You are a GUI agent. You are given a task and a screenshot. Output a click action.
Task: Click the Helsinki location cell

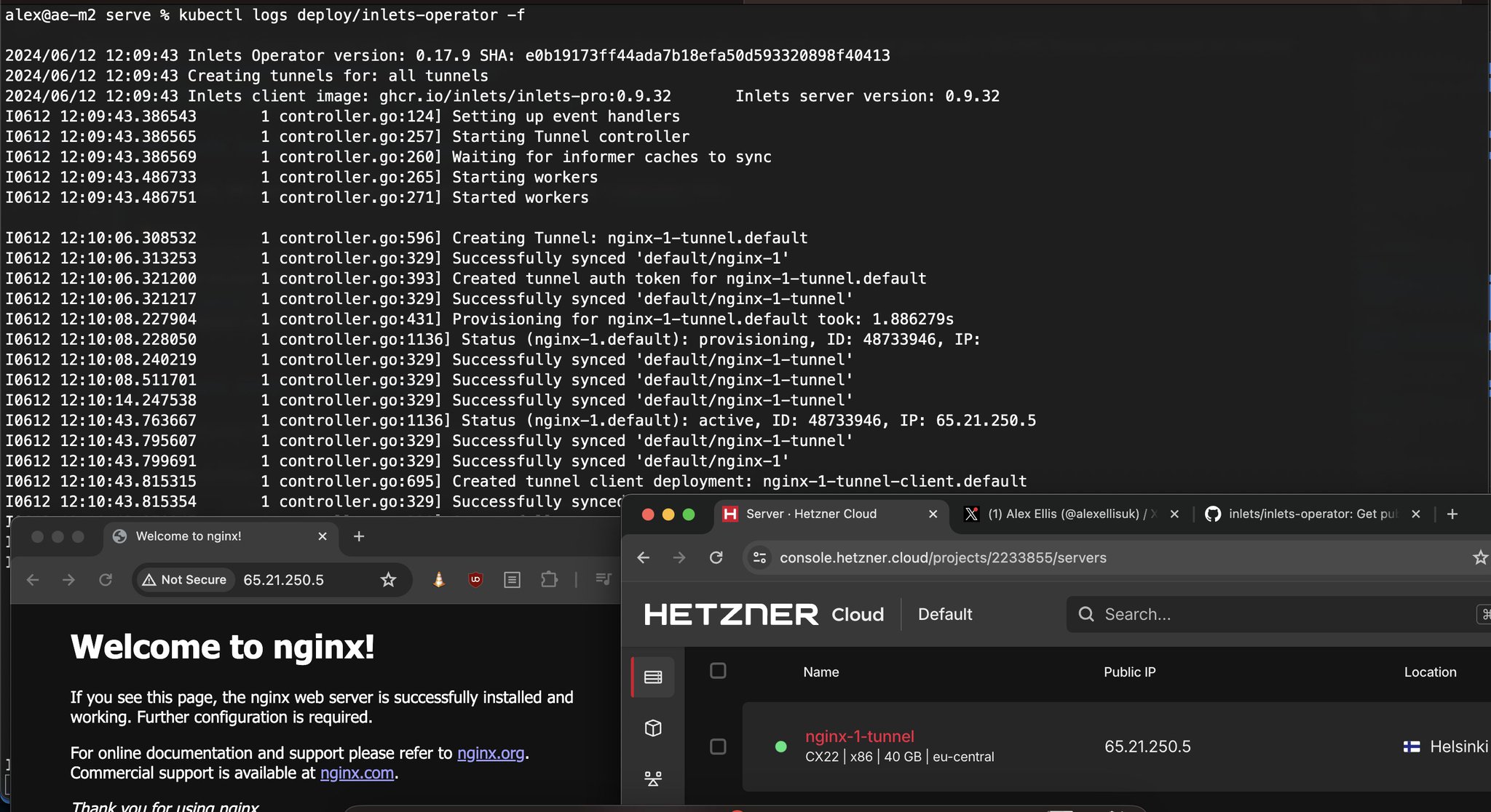click(1446, 747)
